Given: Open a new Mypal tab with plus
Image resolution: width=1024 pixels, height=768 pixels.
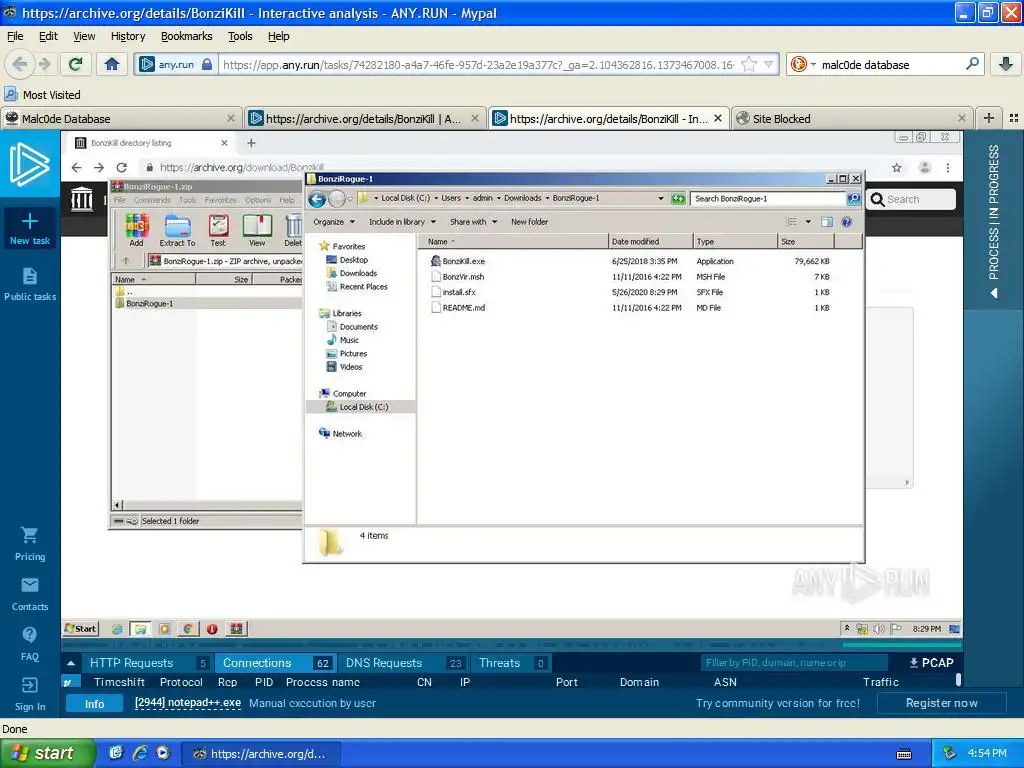Looking at the screenshot, I should pyautogui.click(x=989, y=118).
